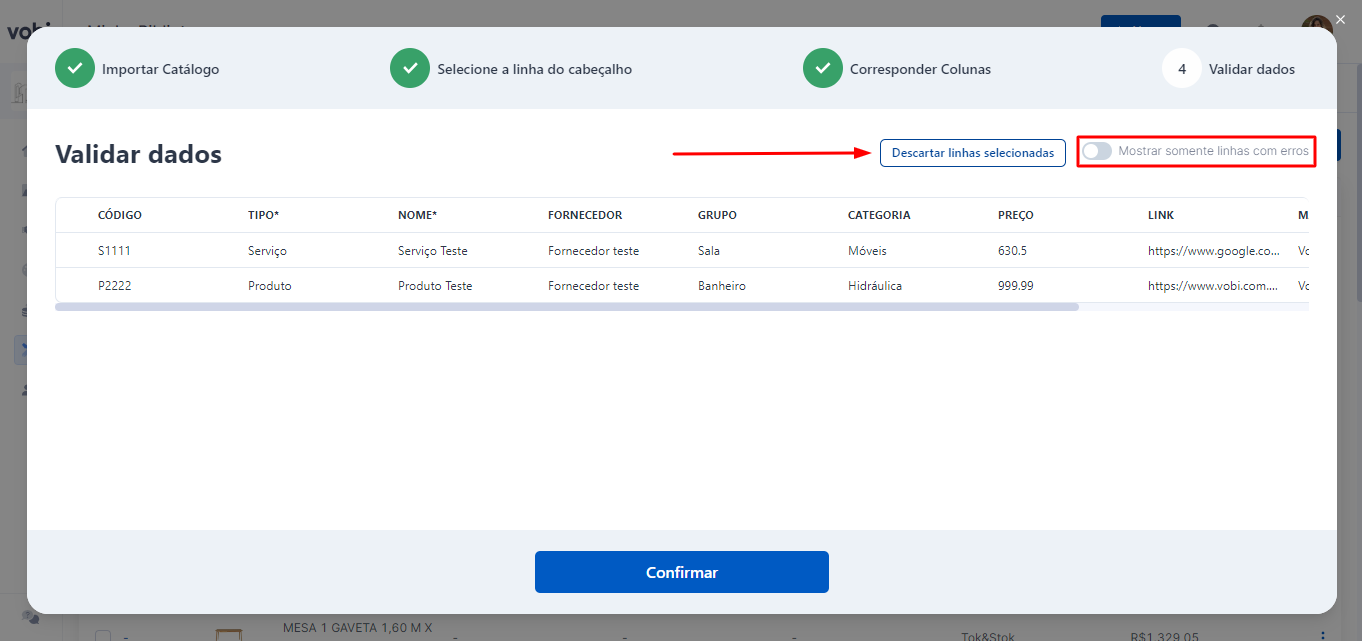Click the Serviço type cell
The height and width of the screenshot is (641, 1362).
pos(267,251)
